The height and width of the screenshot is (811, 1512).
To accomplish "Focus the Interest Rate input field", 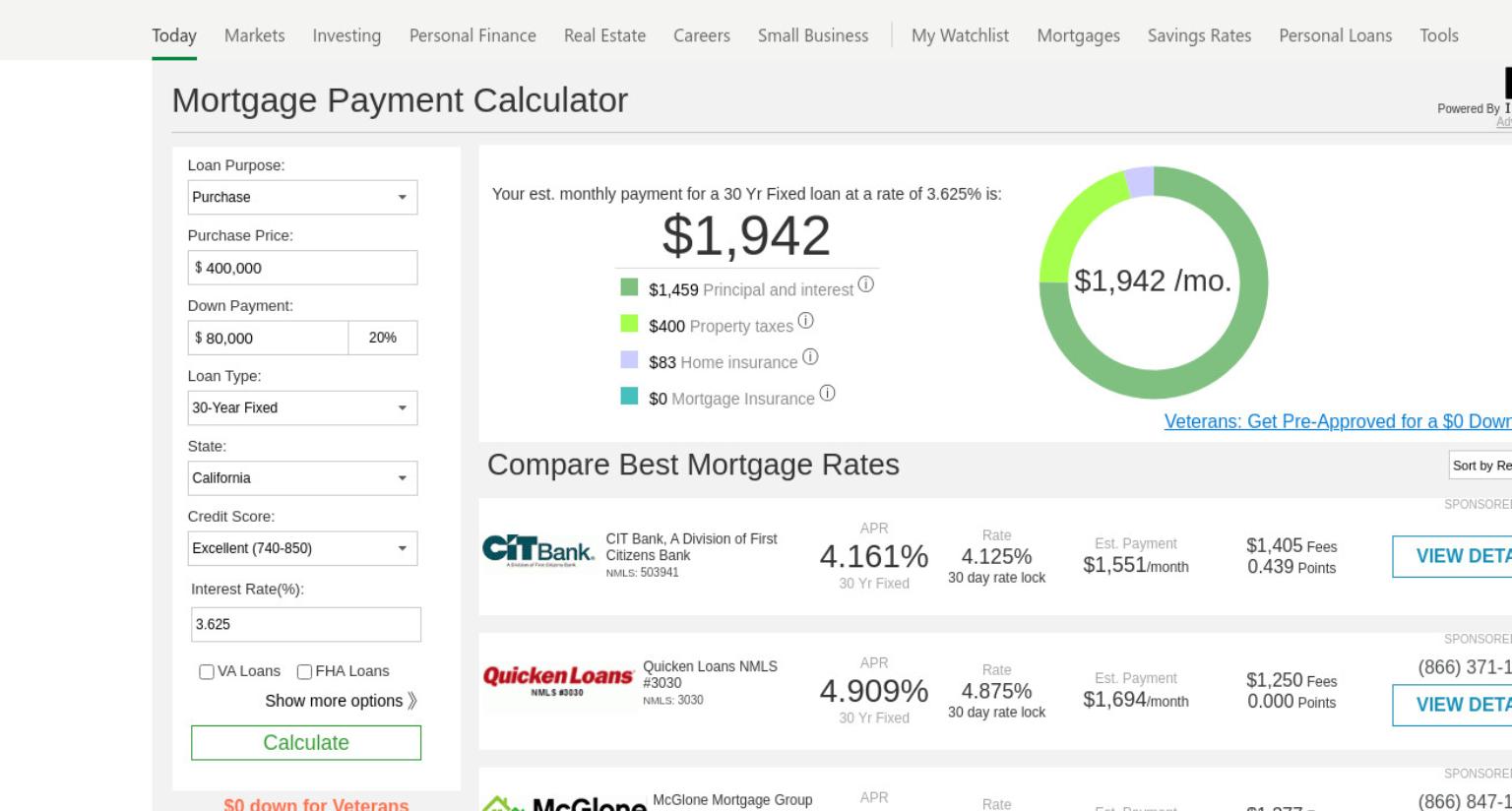I will point(306,624).
